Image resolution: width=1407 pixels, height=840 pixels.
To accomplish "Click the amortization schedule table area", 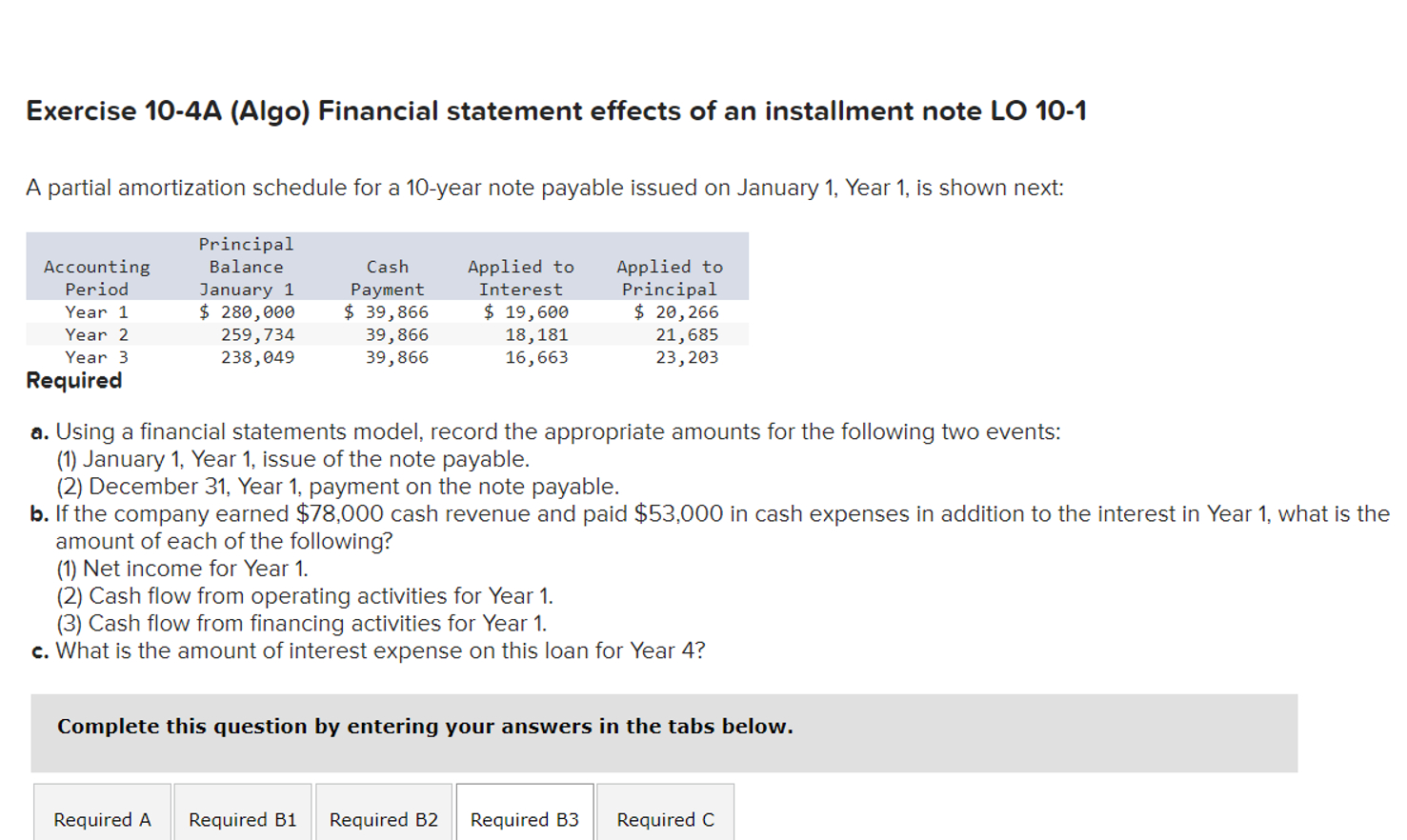I will coord(387,300).
